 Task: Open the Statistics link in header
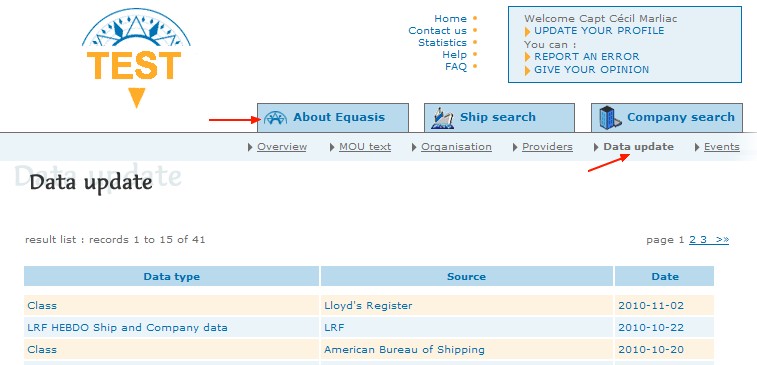pos(442,42)
